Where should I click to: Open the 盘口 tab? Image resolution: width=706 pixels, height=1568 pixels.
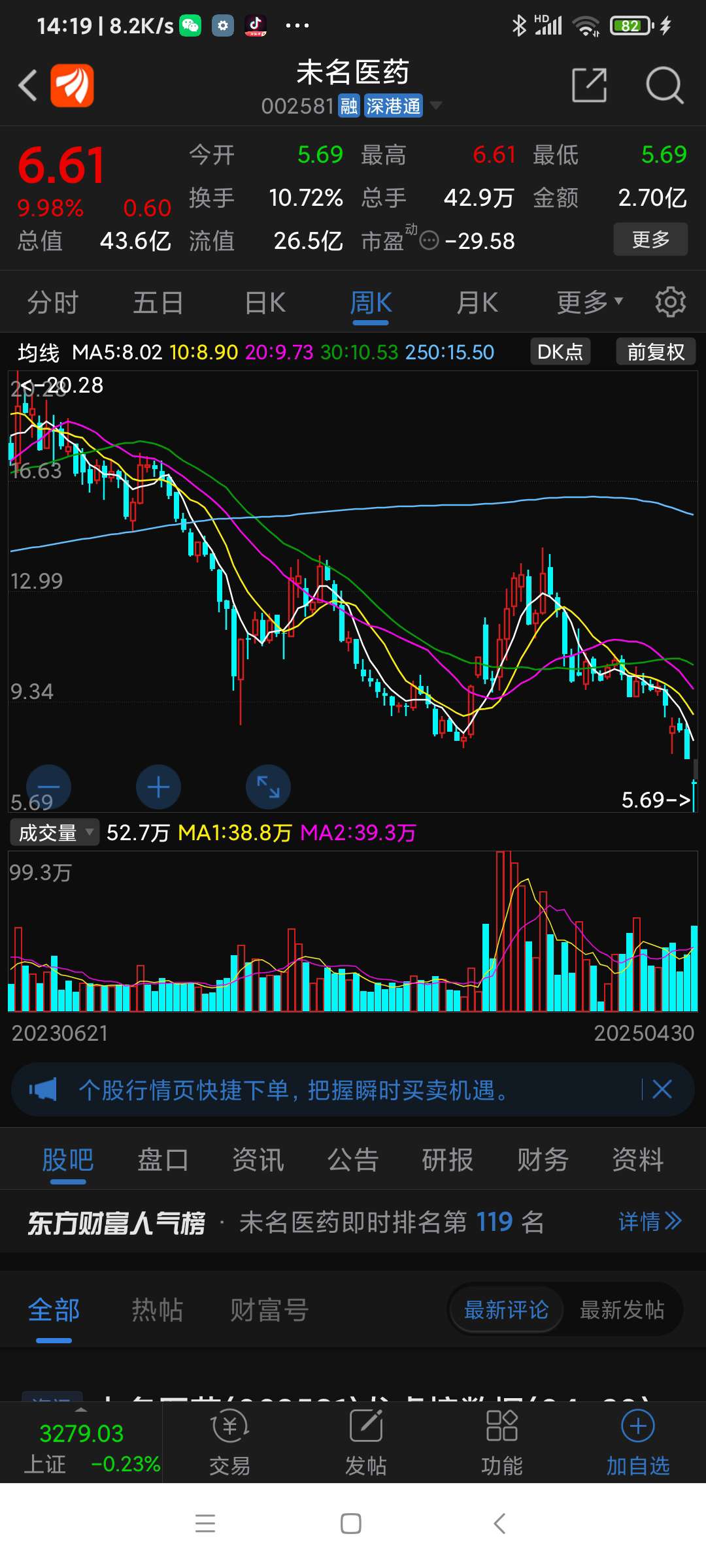click(163, 1160)
